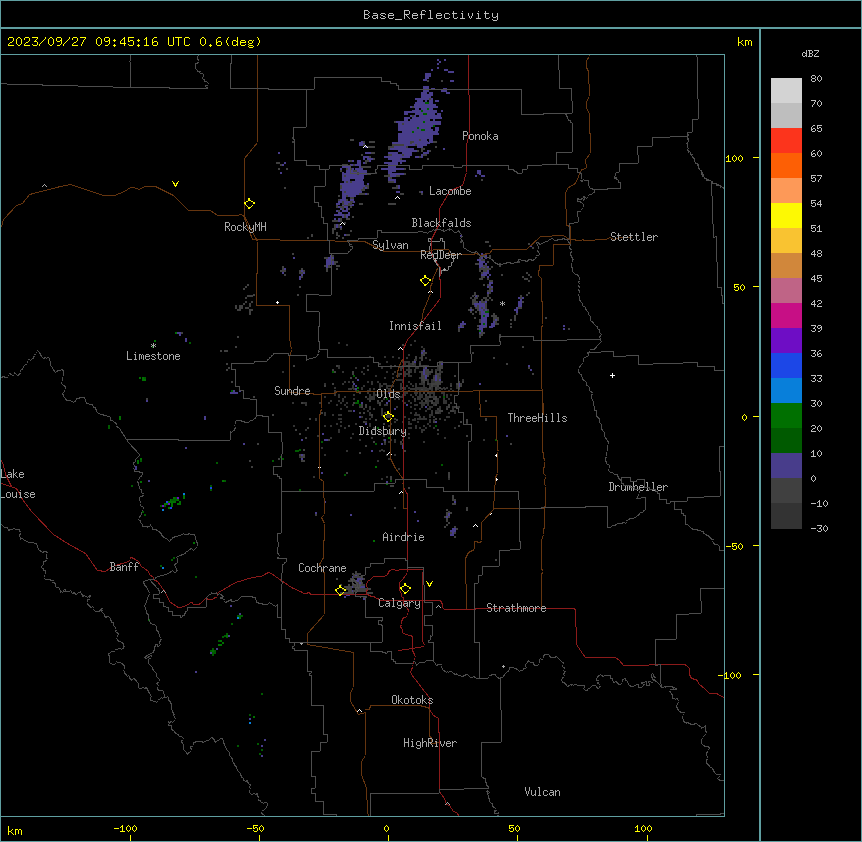Screen dimensions: 862x842
Task: Click the yellow V marker east of Calgary
Action: [429, 584]
